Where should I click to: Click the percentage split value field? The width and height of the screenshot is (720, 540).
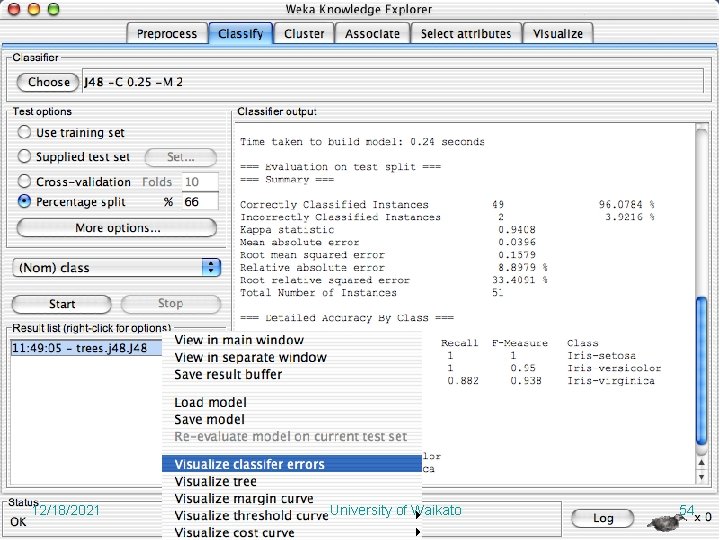point(200,202)
